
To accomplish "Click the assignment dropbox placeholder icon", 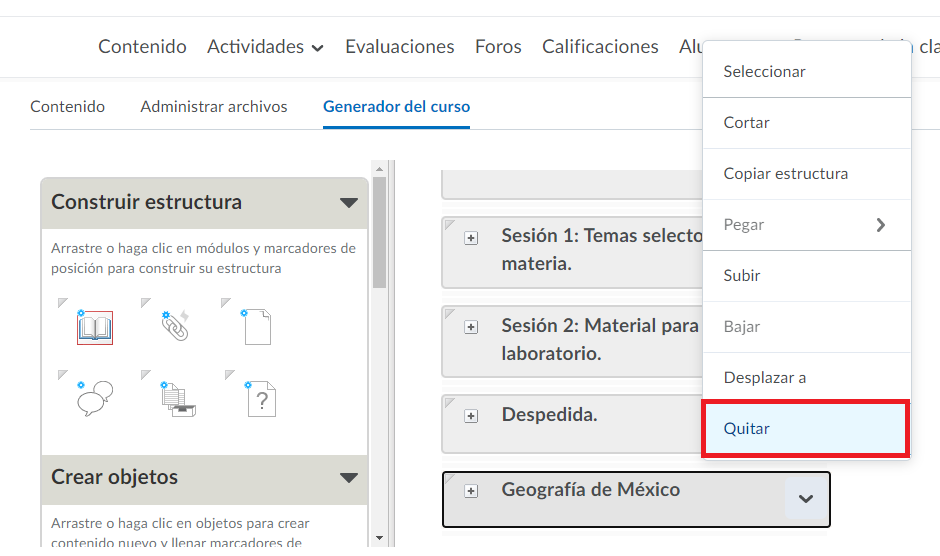I will pyautogui.click(x=176, y=399).
